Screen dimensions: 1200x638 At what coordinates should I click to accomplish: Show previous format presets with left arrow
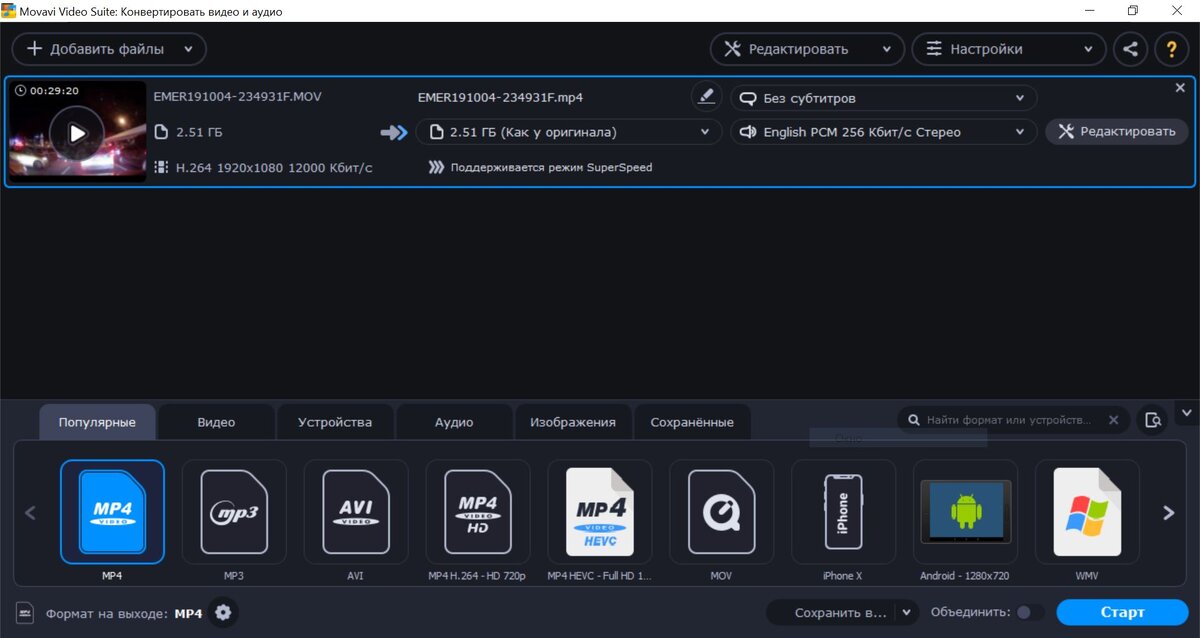(x=30, y=513)
